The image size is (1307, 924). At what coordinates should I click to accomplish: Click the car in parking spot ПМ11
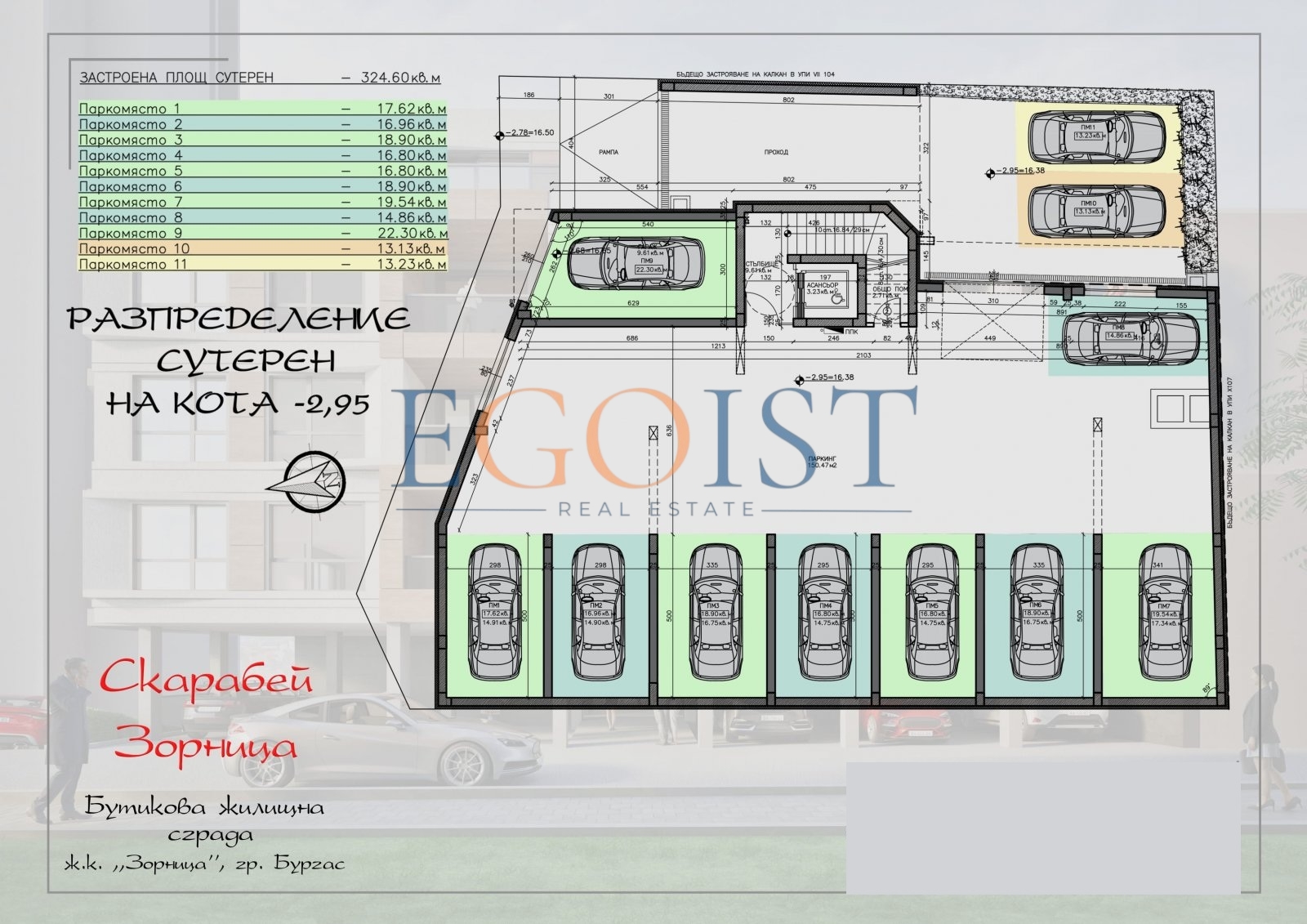click(1095, 136)
